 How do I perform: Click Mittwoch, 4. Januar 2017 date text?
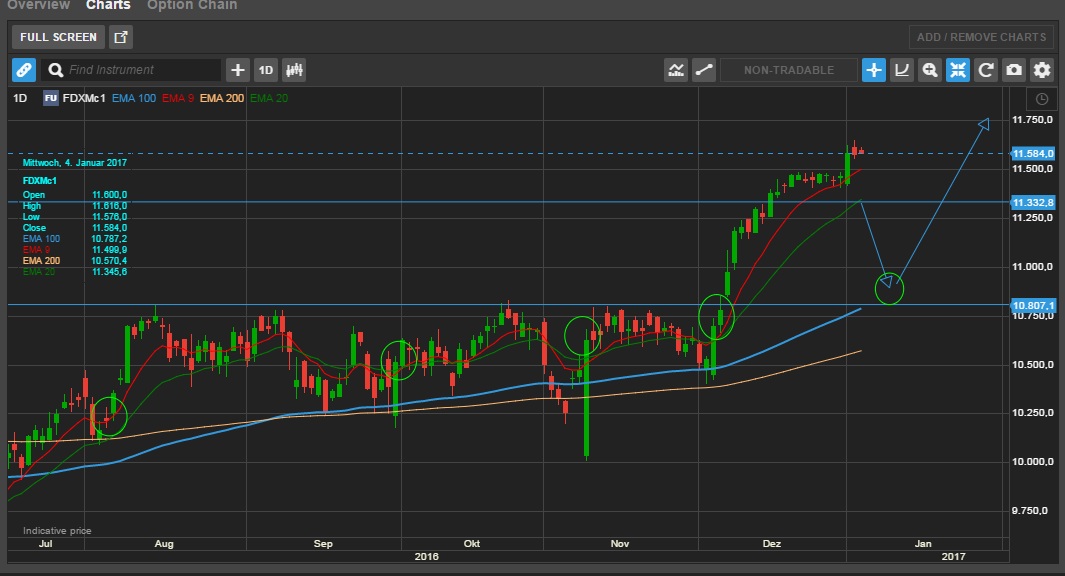[75, 163]
